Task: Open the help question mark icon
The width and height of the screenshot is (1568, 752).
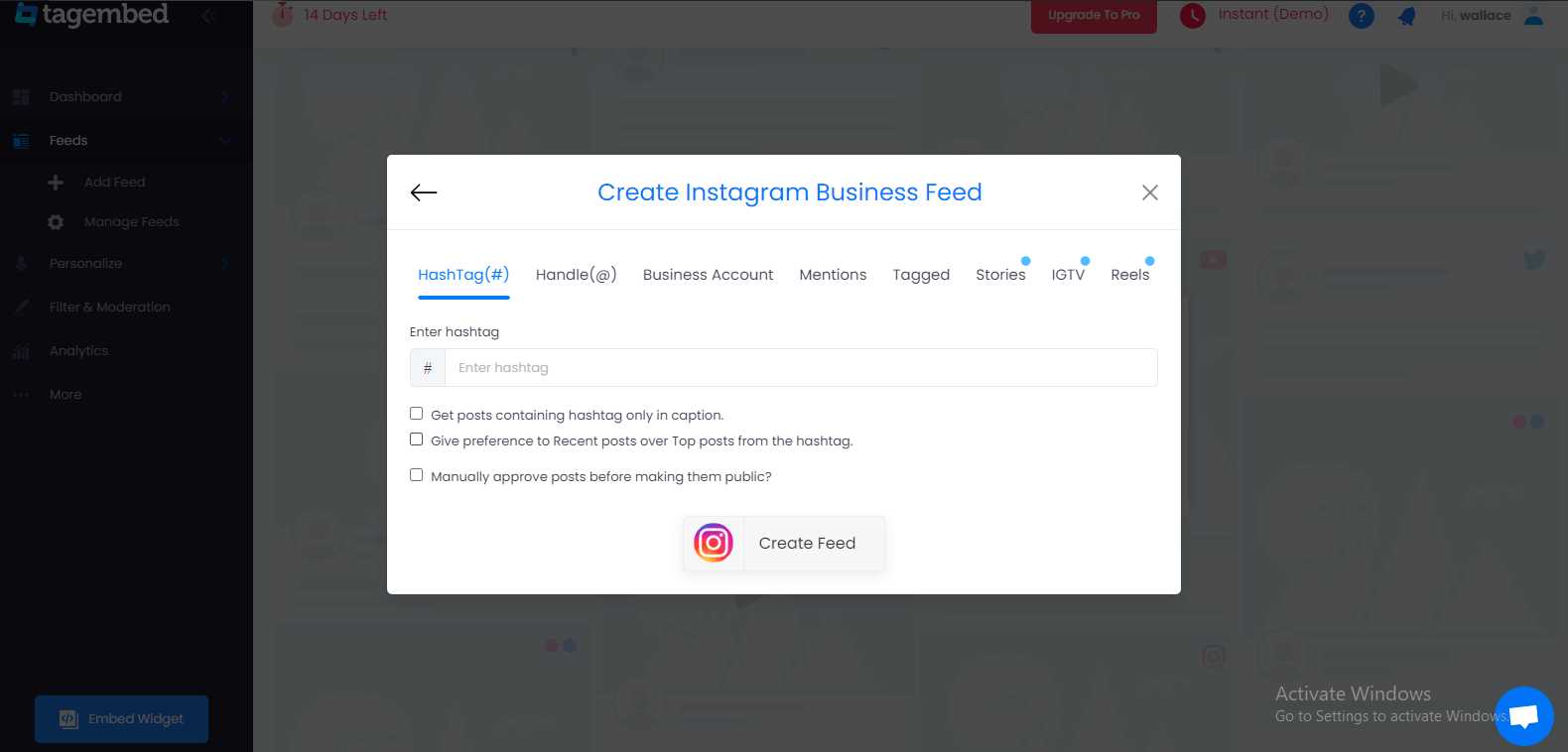Action: (x=1362, y=16)
